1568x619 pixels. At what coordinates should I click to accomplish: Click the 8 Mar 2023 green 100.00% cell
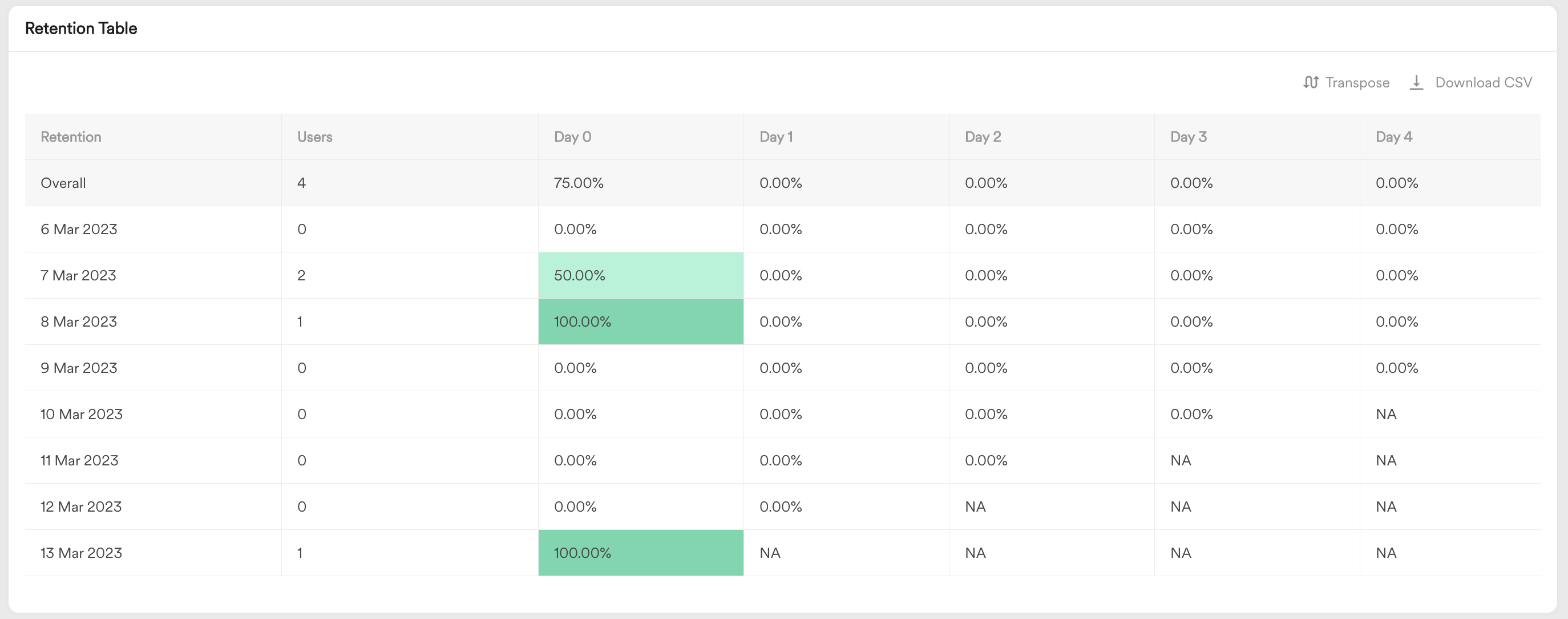tap(640, 321)
